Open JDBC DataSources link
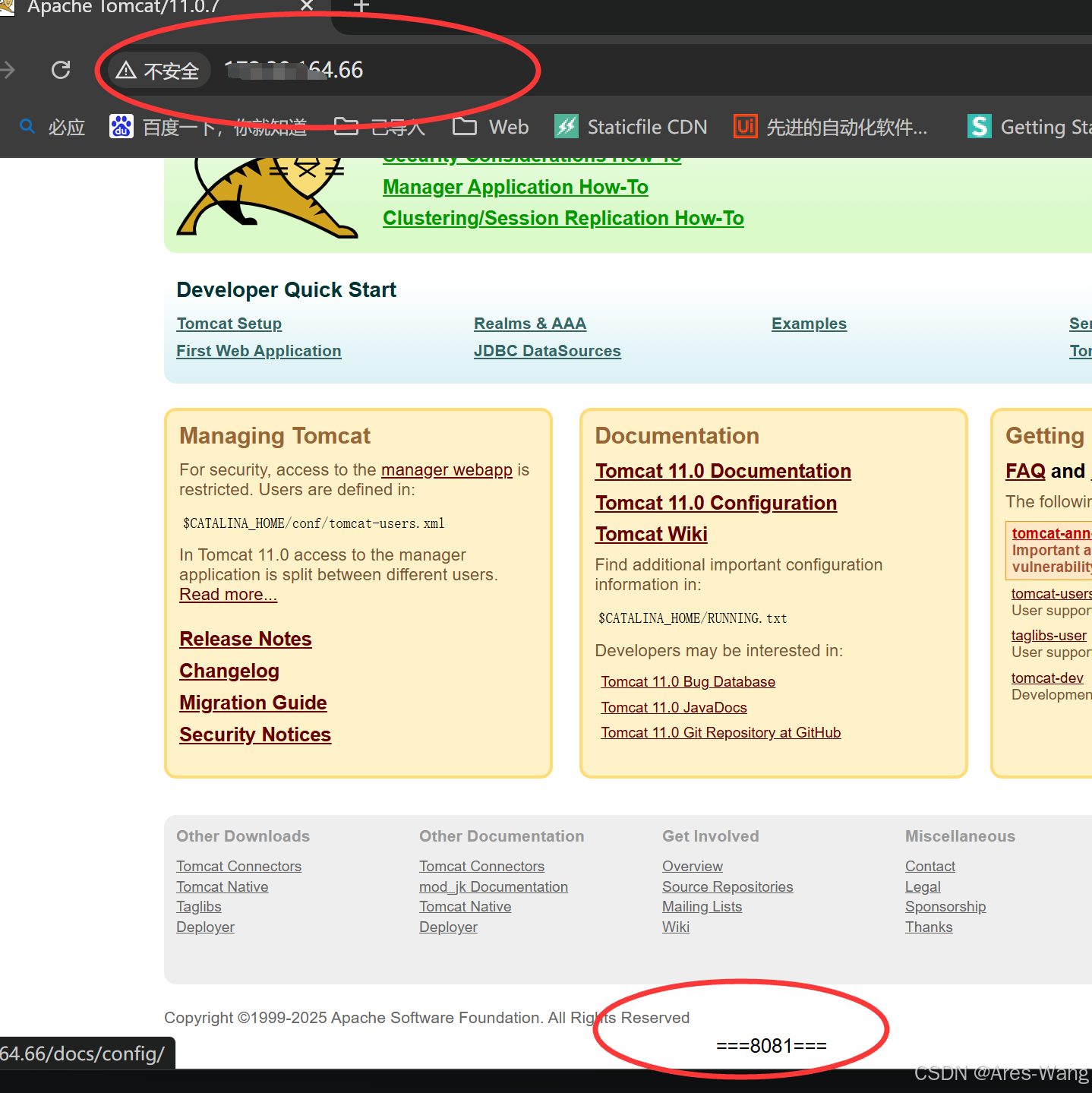 [x=548, y=351]
